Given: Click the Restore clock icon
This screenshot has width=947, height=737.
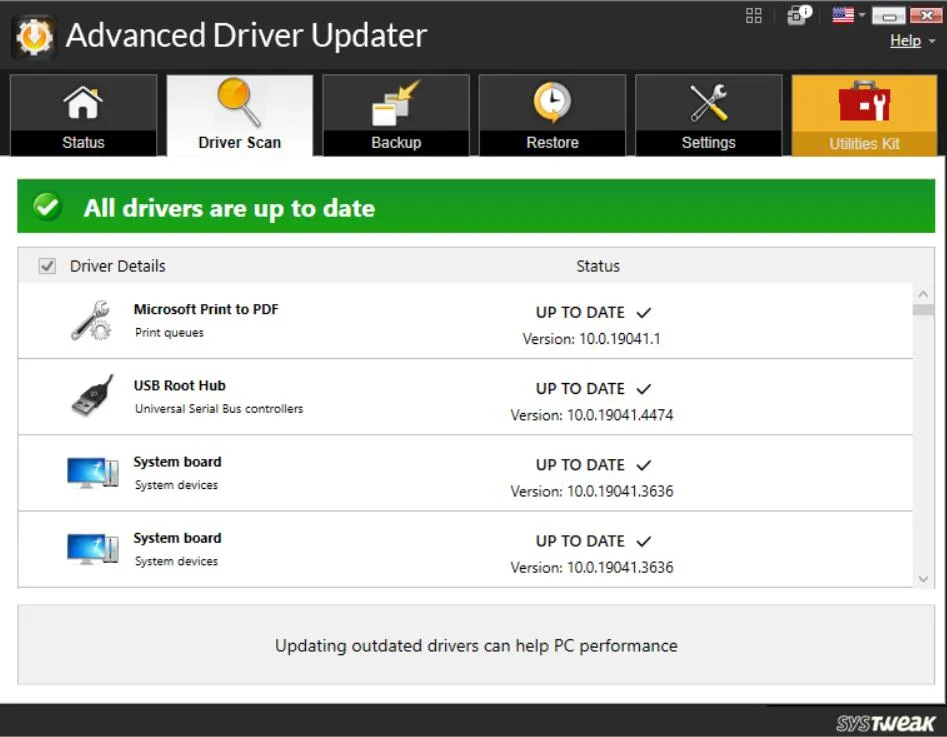Looking at the screenshot, I should (x=552, y=103).
